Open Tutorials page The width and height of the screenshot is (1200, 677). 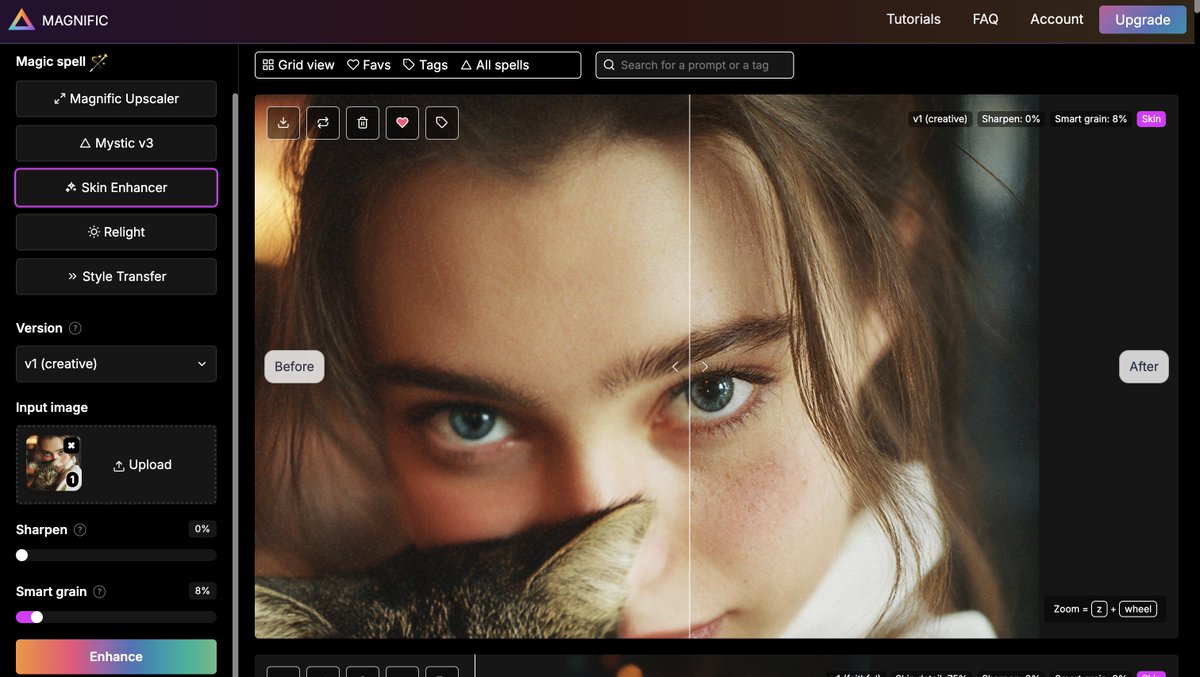tap(914, 19)
